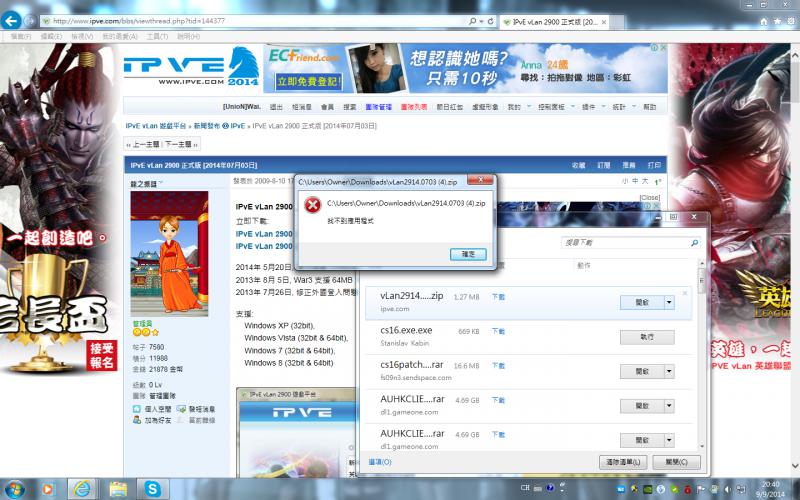Click the magnifier in the downloads search box
Image resolution: width=800 pixels, height=500 pixels.
point(694,243)
